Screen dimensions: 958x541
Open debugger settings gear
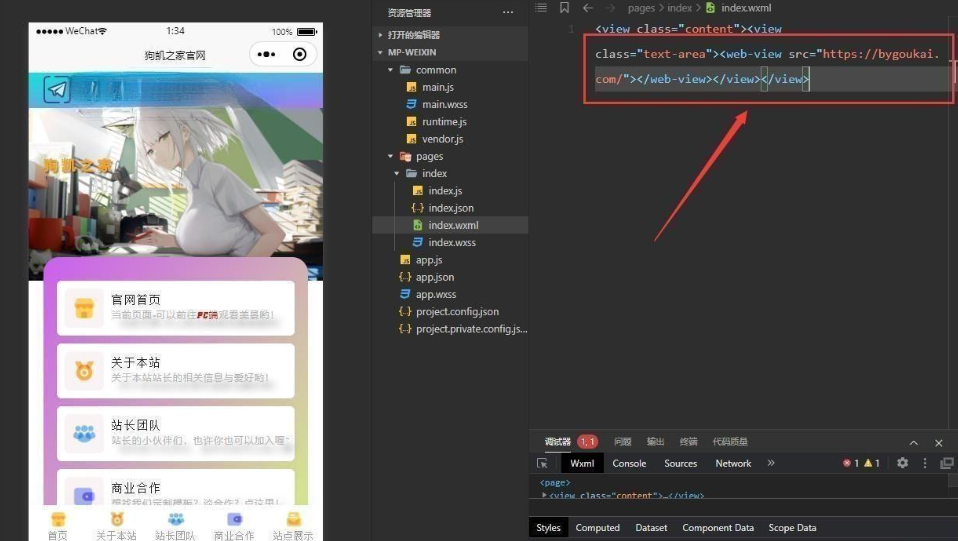[902, 463]
